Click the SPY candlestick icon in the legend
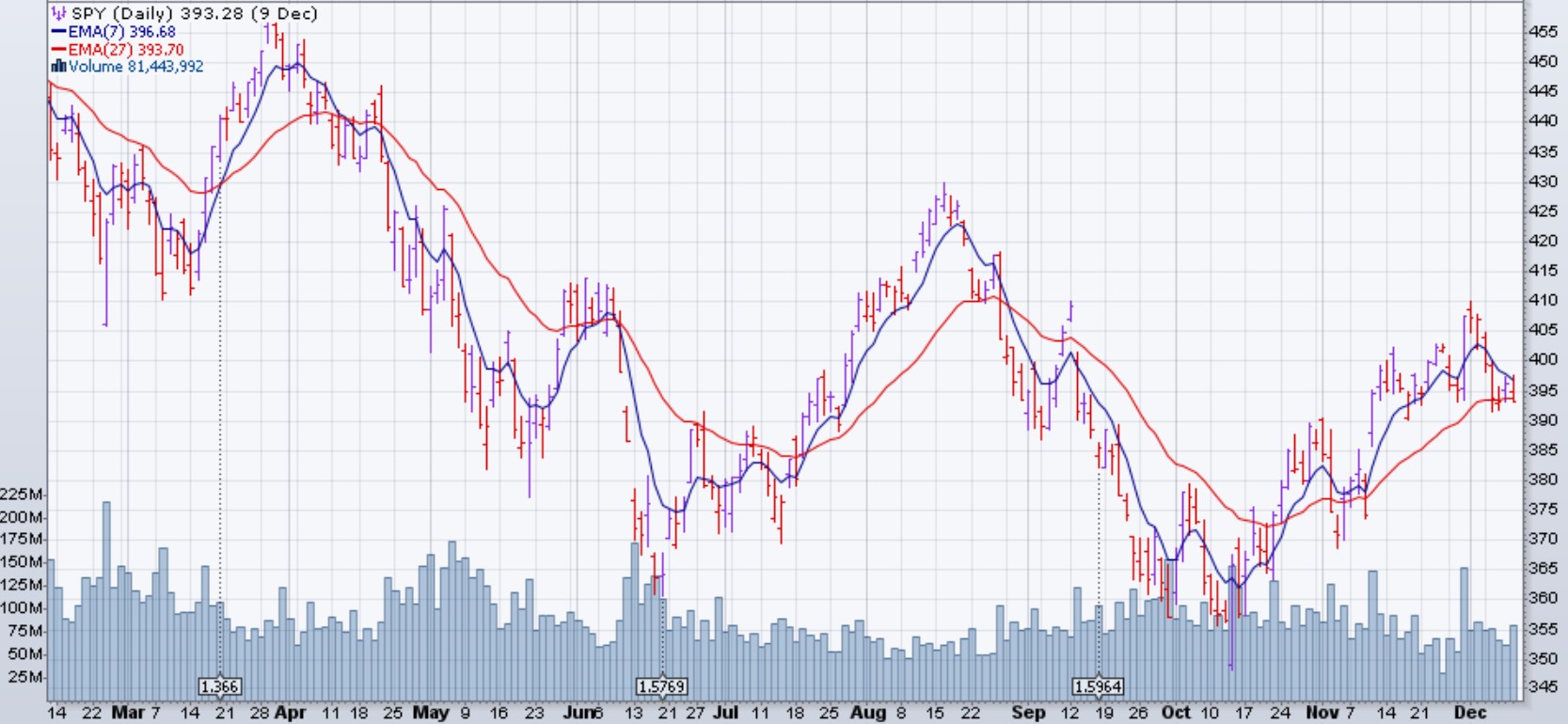 pyautogui.click(x=58, y=13)
